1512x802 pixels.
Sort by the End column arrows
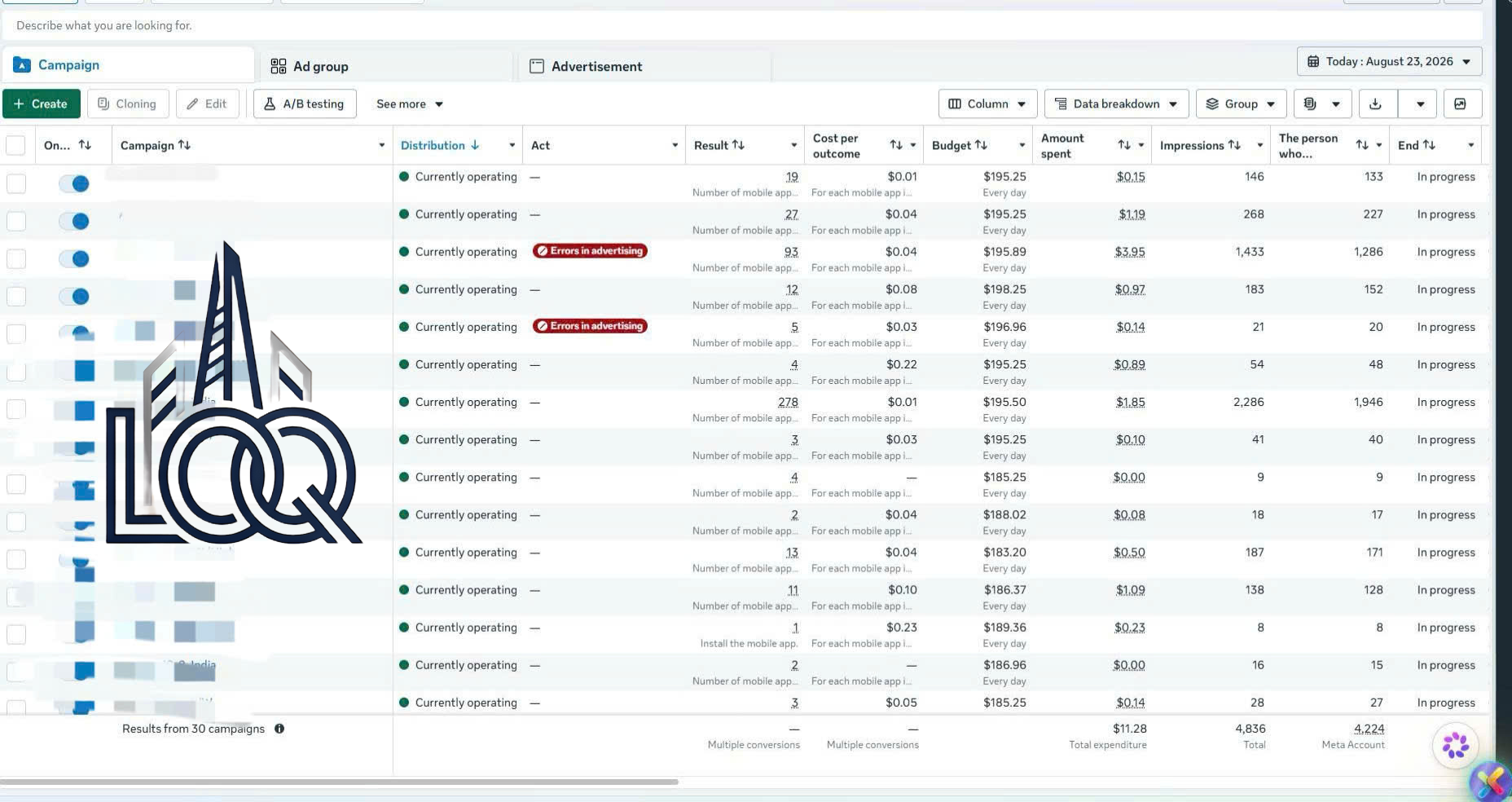tap(1429, 145)
